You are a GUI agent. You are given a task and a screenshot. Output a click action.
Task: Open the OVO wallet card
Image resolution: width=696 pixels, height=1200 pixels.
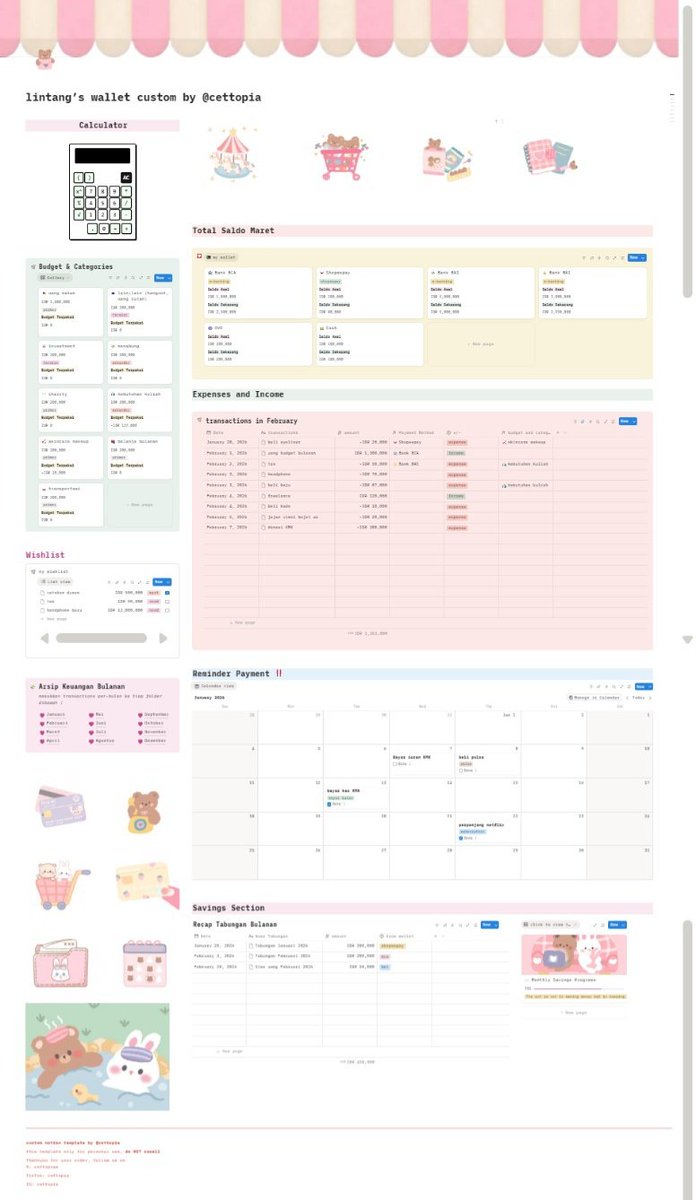tap(260, 343)
